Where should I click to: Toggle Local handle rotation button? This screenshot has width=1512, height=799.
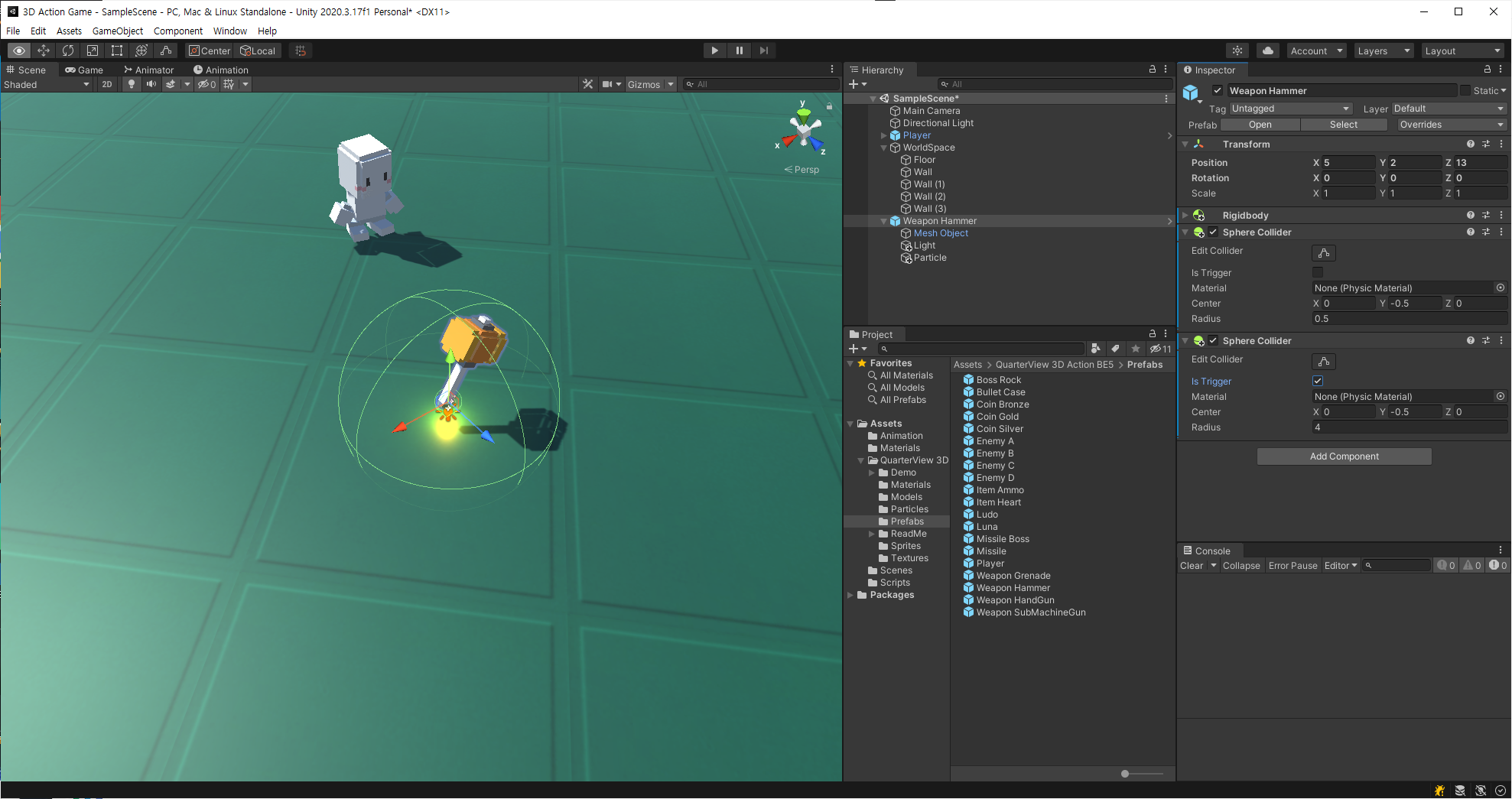point(258,50)
